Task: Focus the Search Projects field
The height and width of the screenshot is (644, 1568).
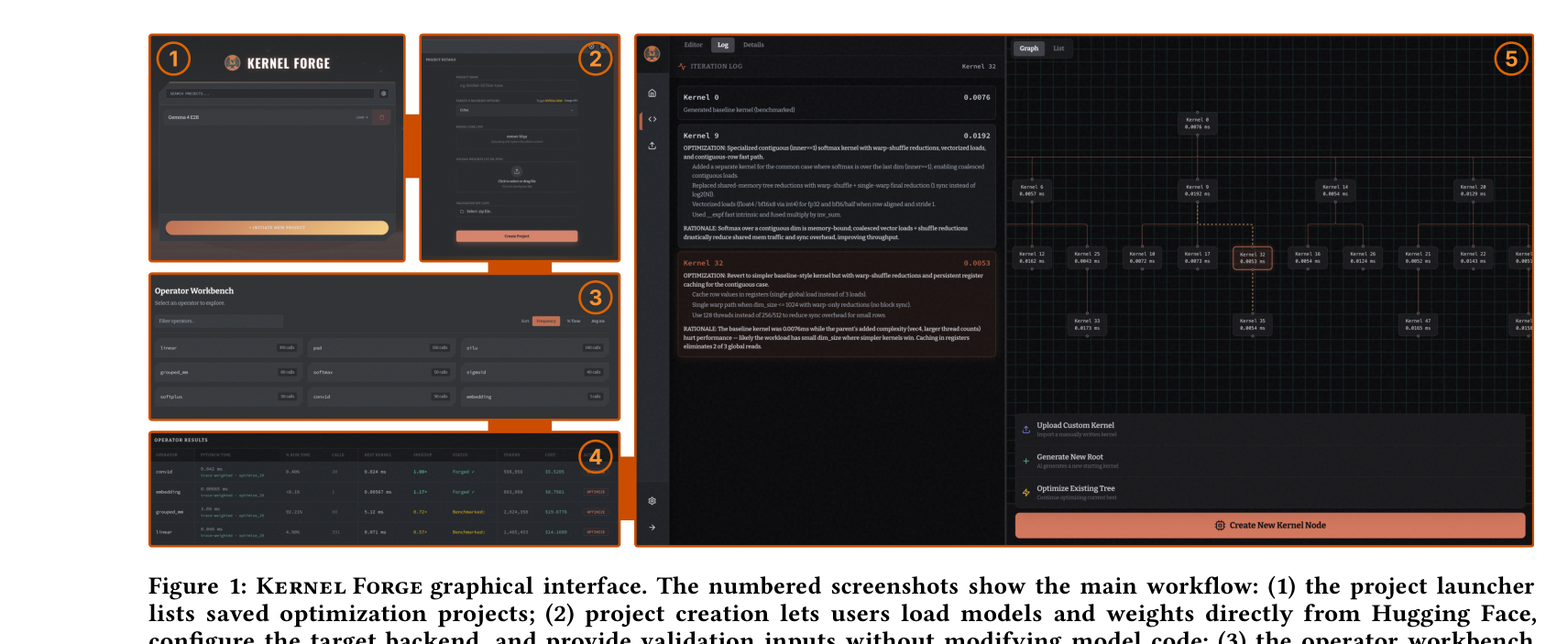Action: click(x=270, y=93)
